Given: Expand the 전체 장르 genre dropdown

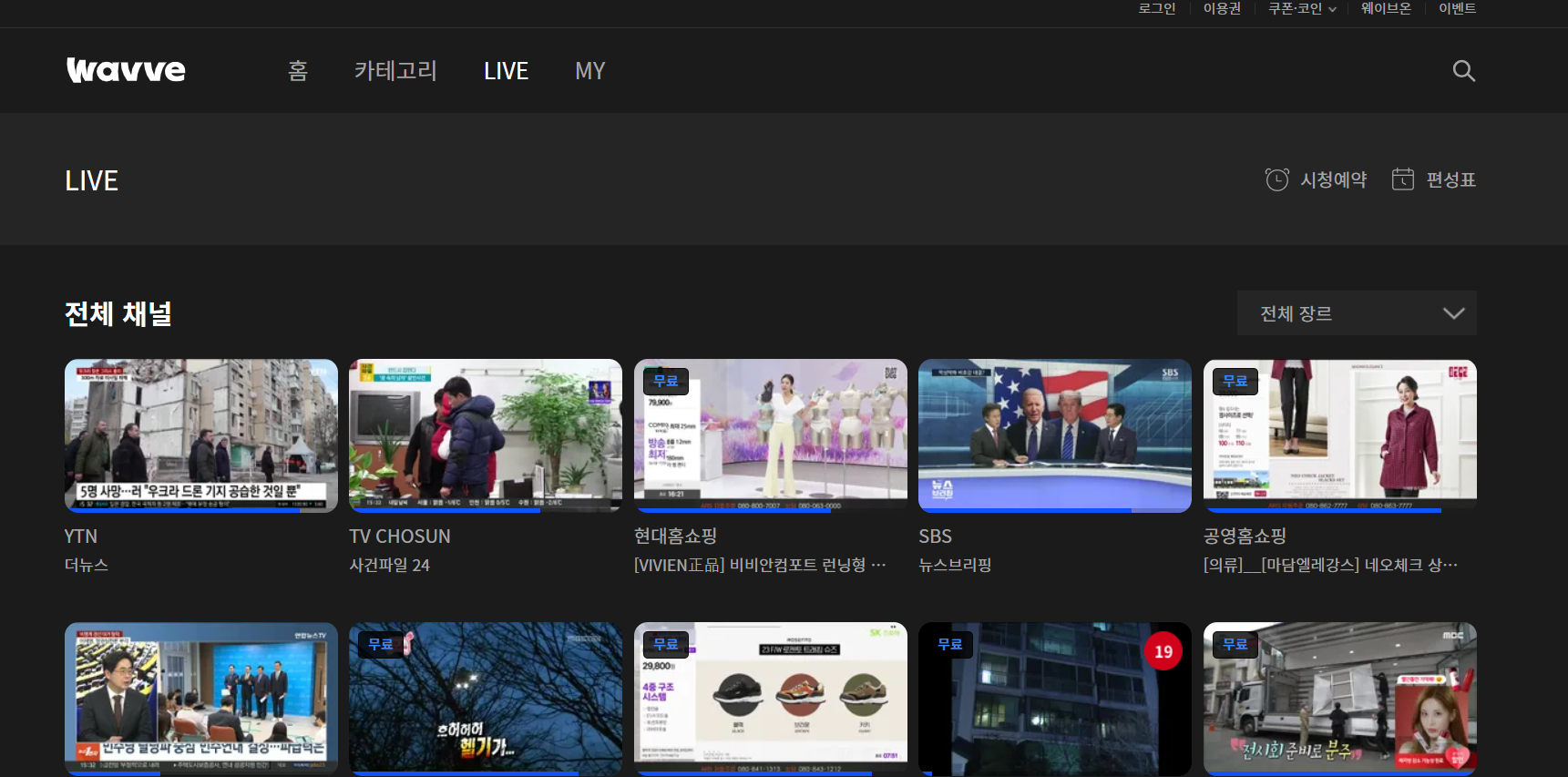Looking at the screenshot, I should [1357, 313].
